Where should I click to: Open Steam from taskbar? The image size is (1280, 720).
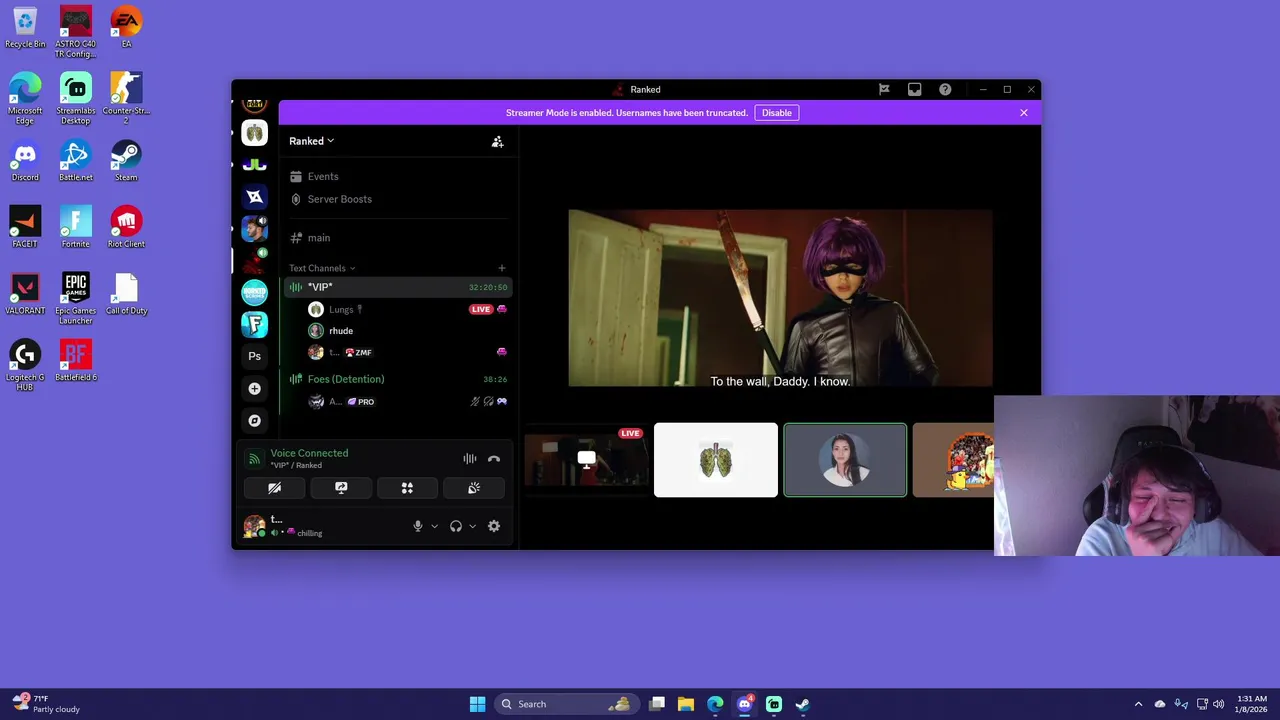point(803,704)
